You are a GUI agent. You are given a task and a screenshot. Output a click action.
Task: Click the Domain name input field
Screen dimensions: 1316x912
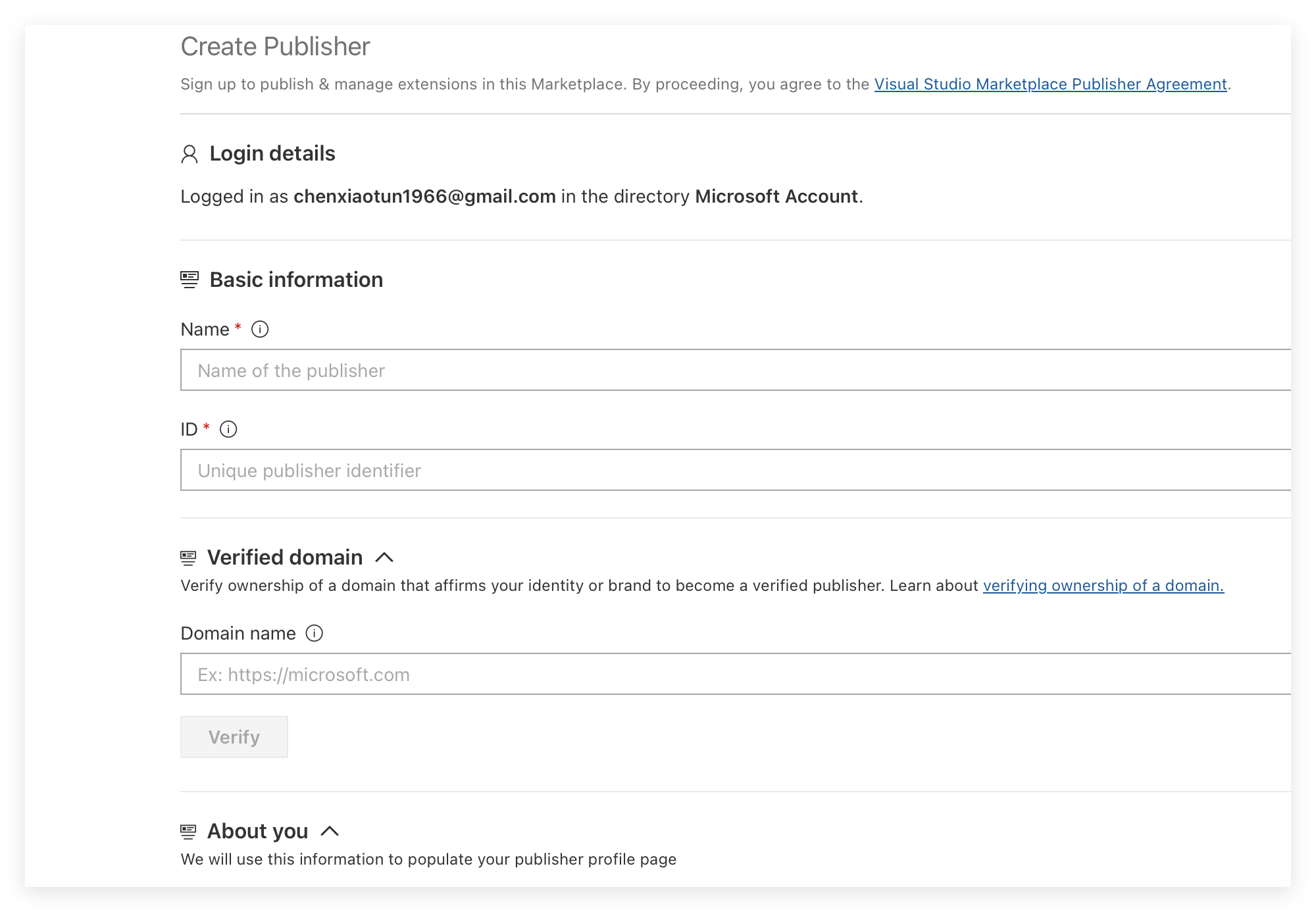736,674
